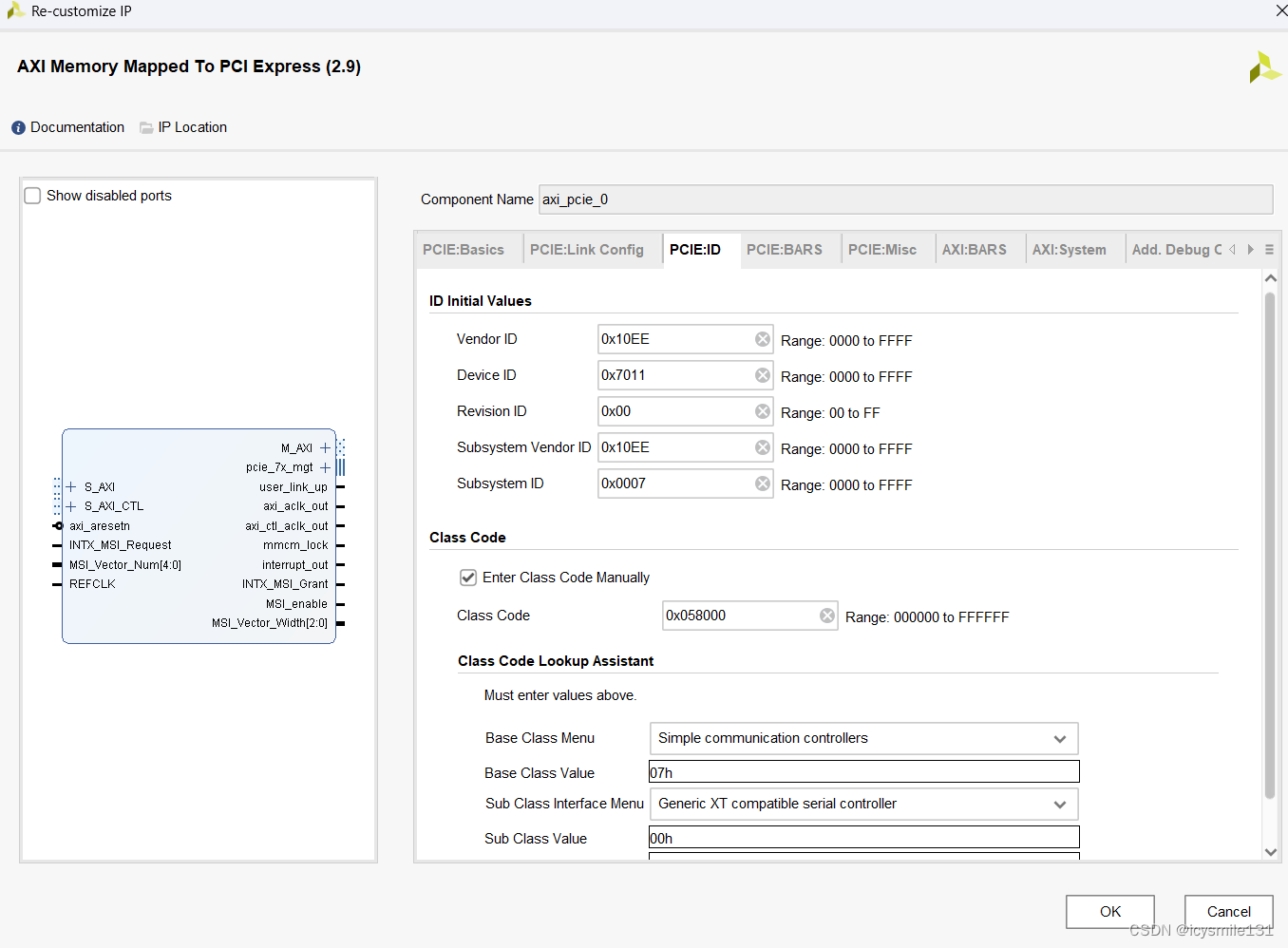Clear the Subsystem ID field x icon

[763, 483]
